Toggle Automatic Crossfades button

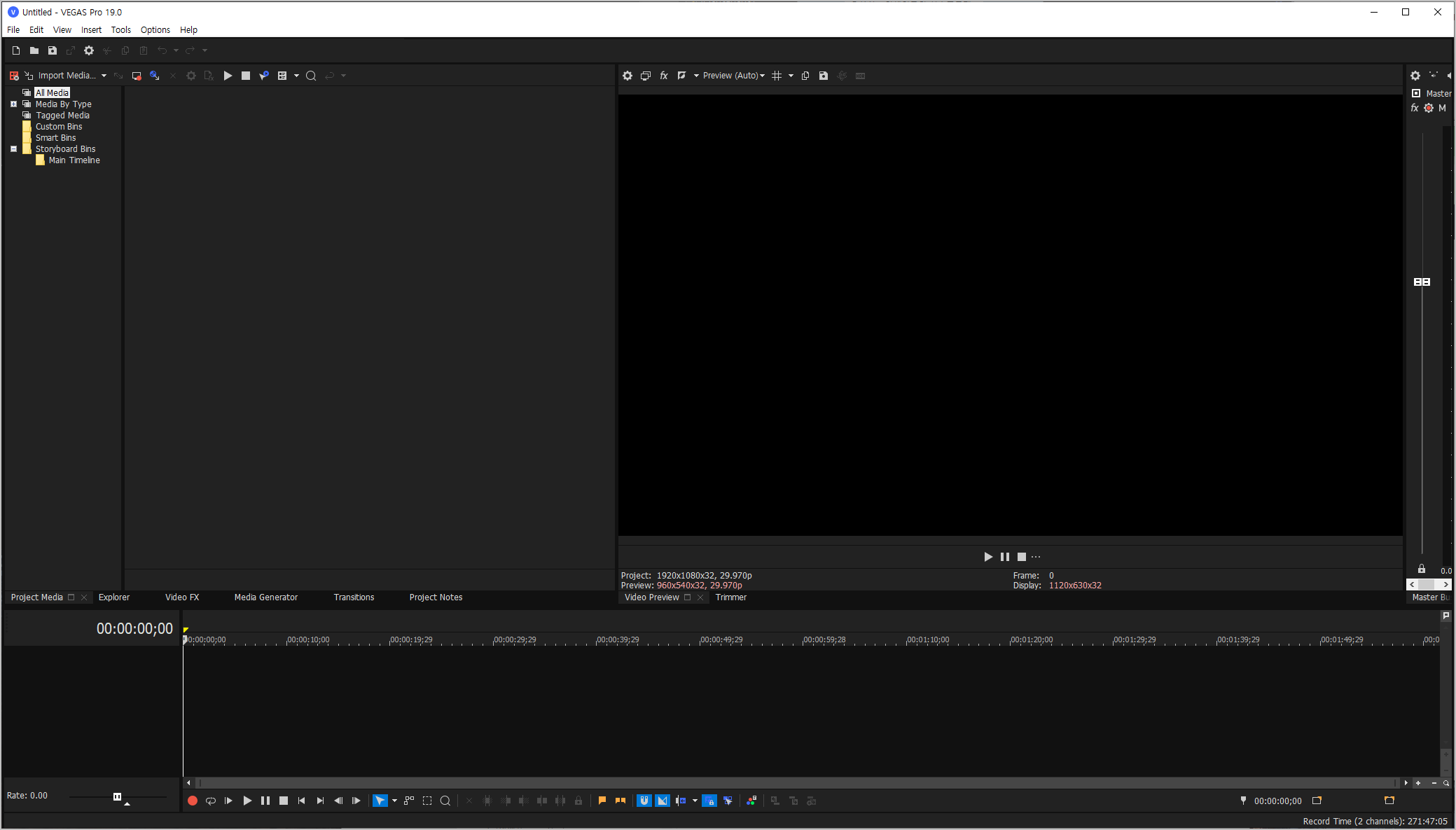pos(663,801)
